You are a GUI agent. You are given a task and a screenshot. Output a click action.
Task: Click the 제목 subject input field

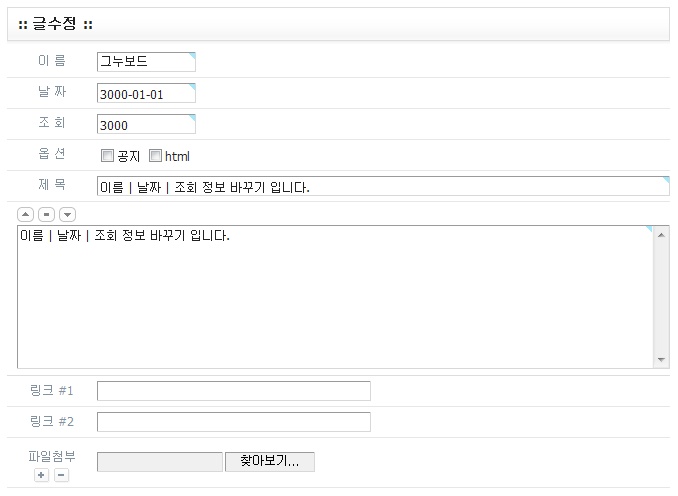pyautogui.click(x=382, y=187)
